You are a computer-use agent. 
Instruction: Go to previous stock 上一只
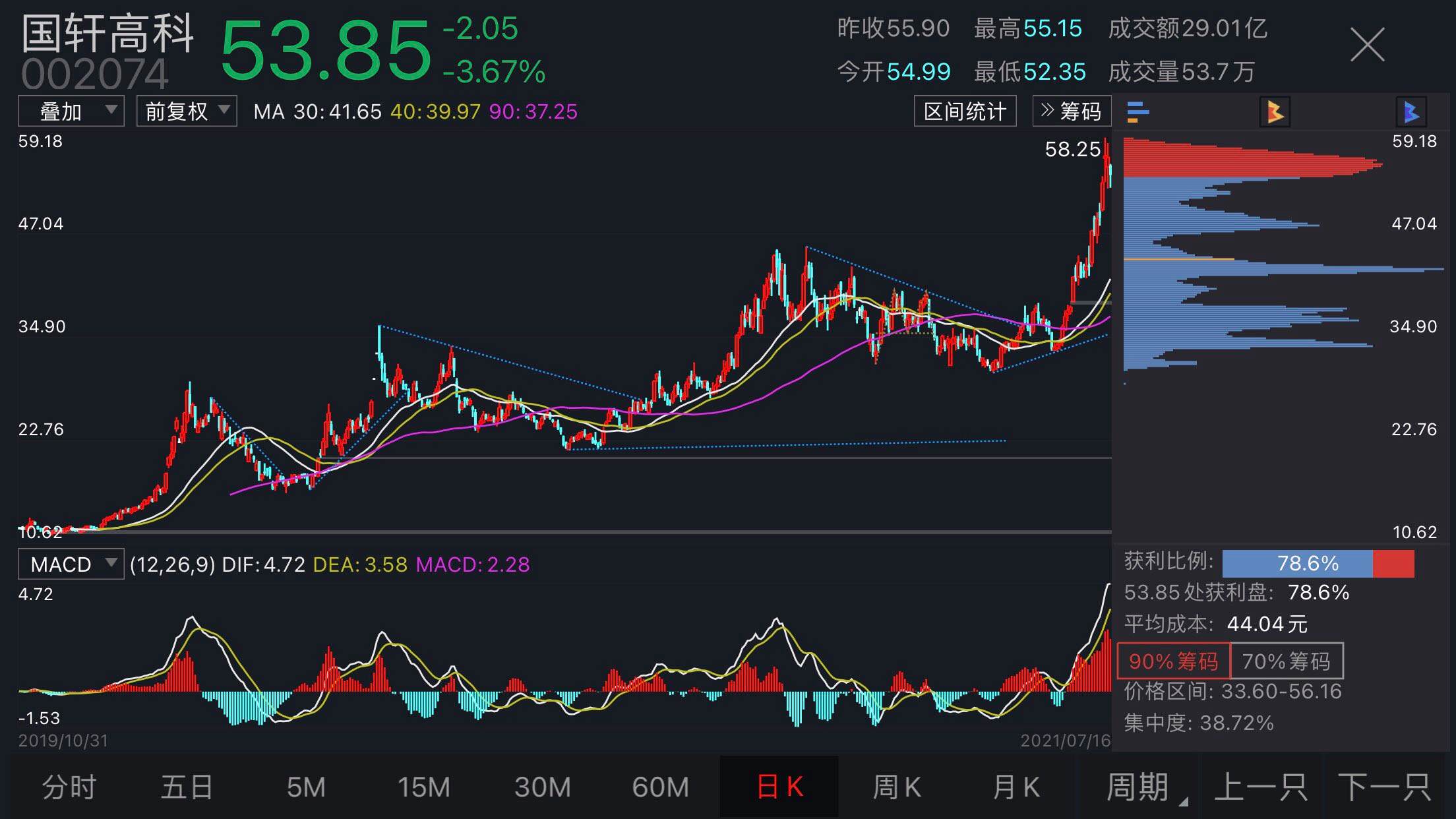pos(1261,787)
